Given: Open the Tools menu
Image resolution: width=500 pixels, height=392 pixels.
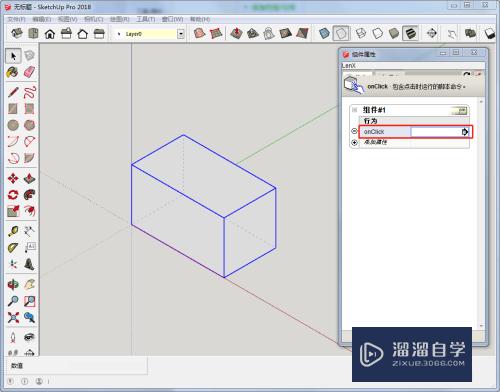Looking at the screenshot, I should [x=146, y=19].
